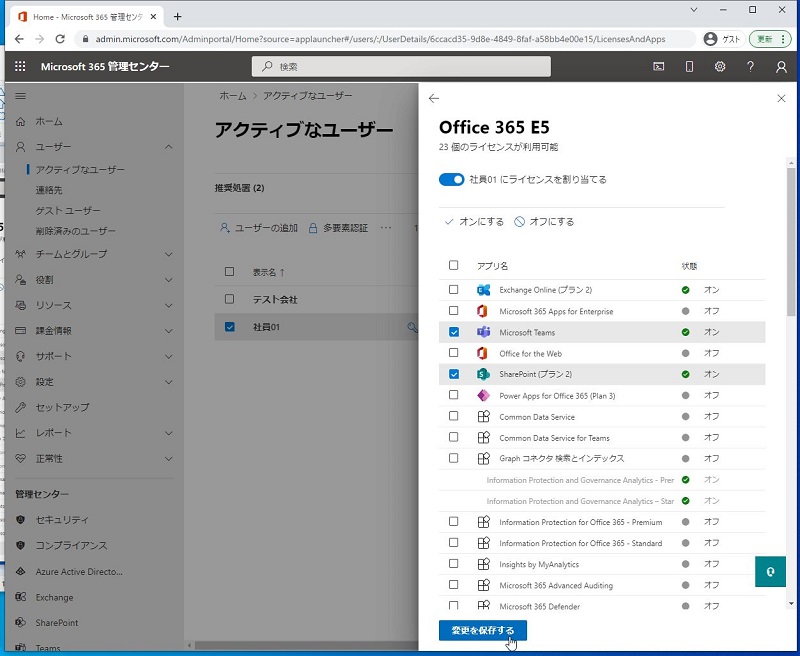Uncheck the Microsoft Teams checkbox

(x=454, y=332)
